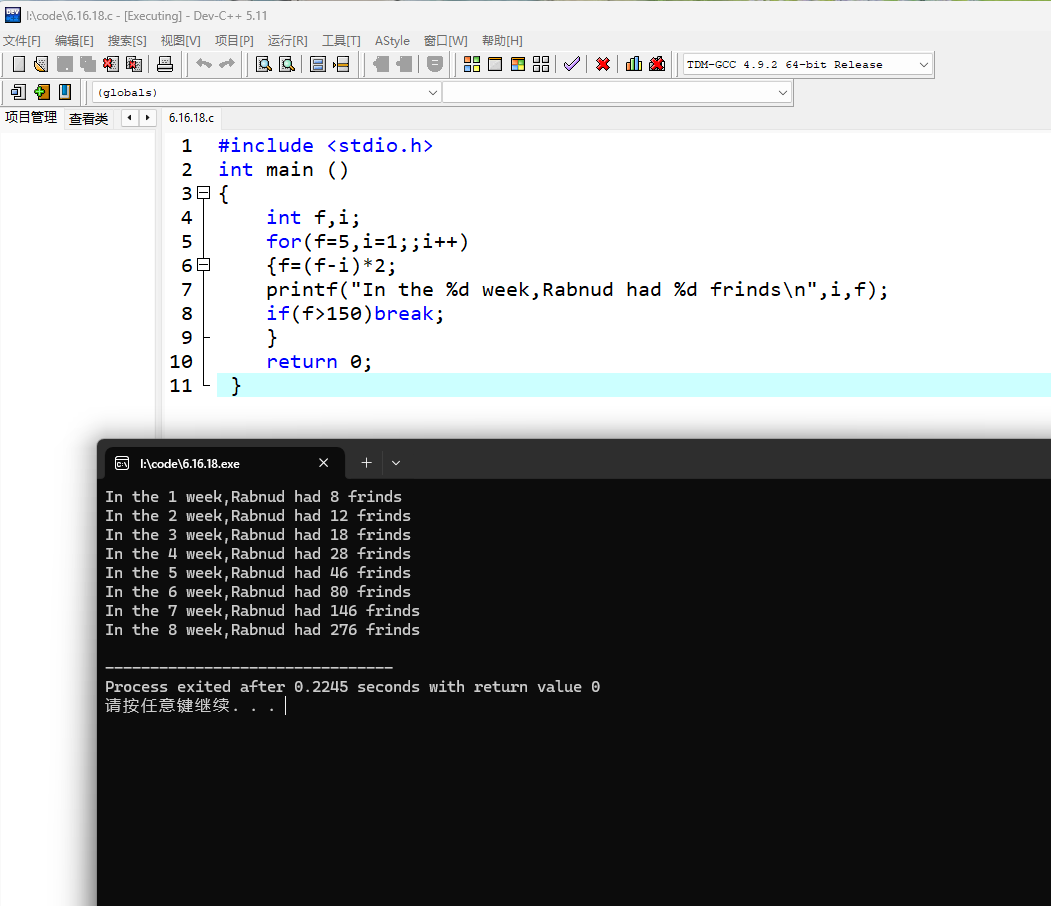Click the Compile icon with four colored squares
1051x906 pixels.
472,64
